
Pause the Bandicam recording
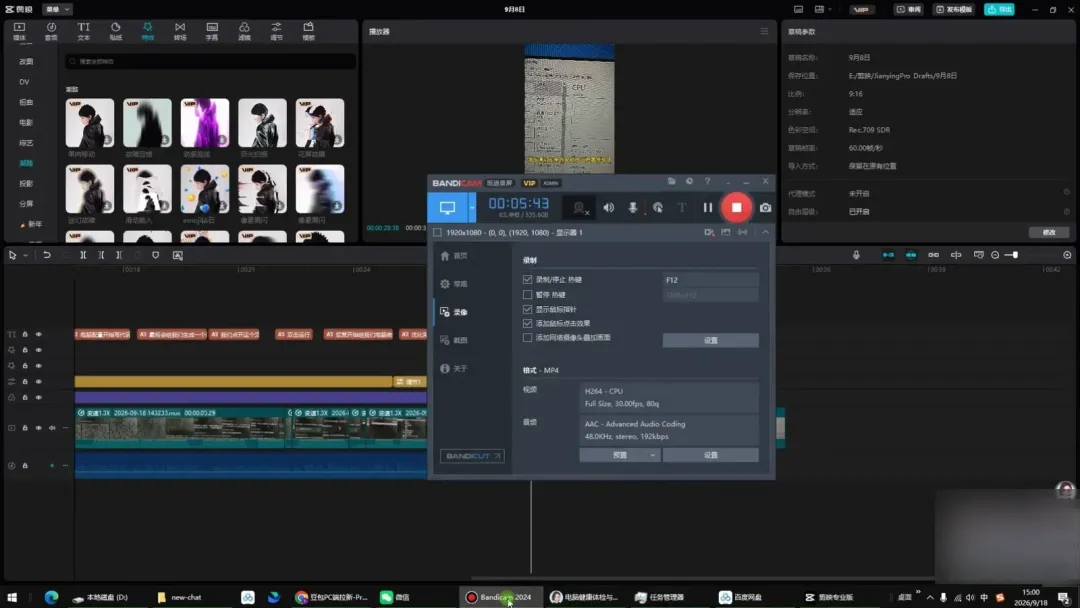707,207
